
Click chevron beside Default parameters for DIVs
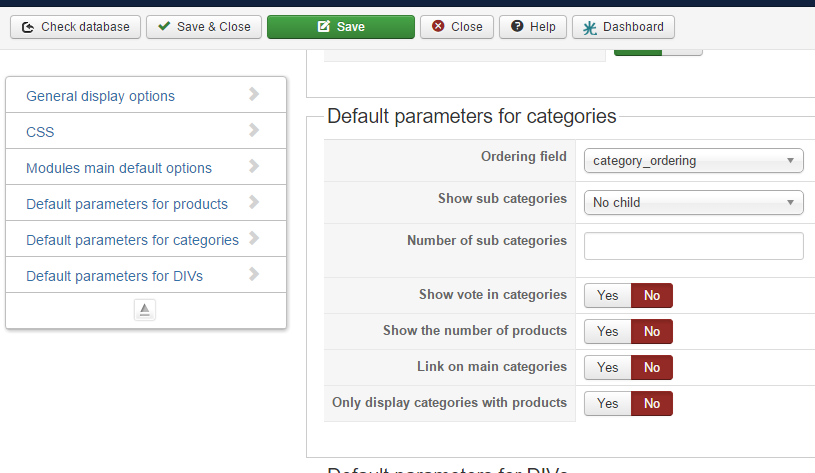click(254, 274)
